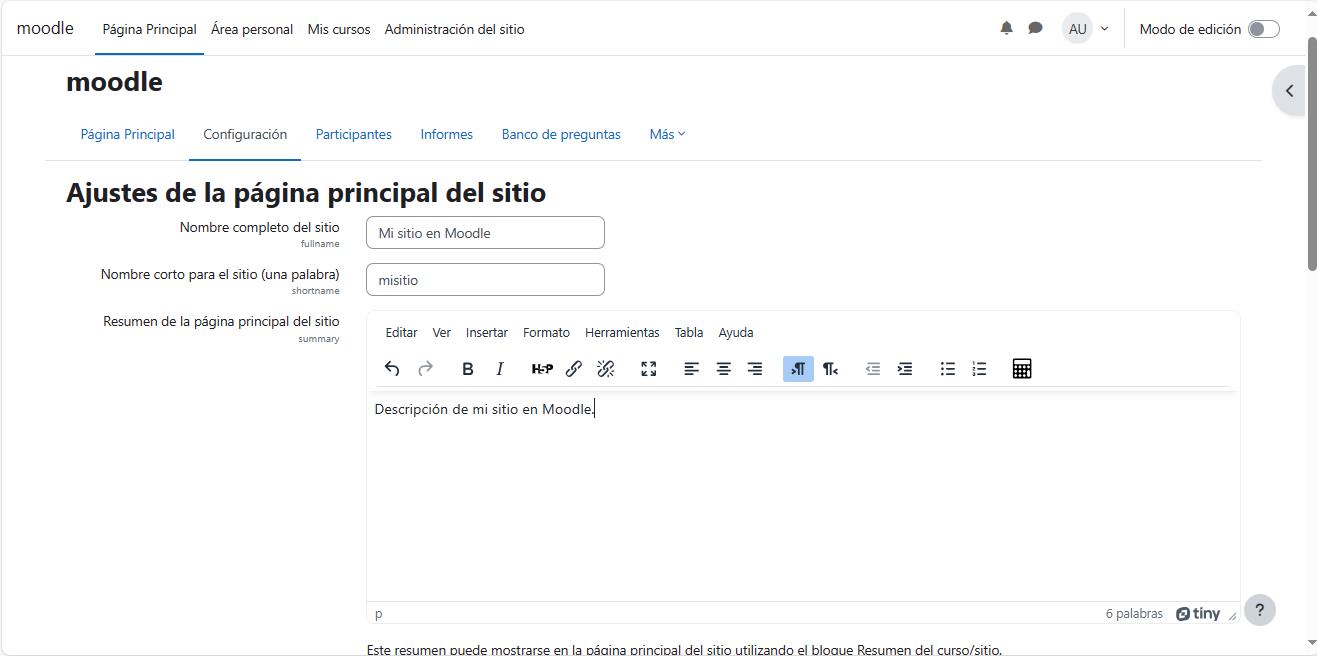The image size is (1317, 656).
Task: Switch to the Participantes tab
Action: click(353, 134)
